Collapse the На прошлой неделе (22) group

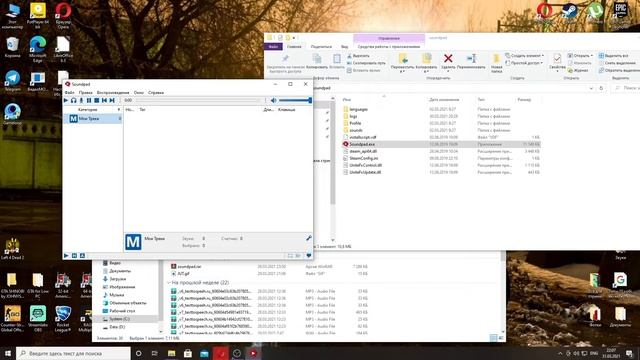(169, 282)
